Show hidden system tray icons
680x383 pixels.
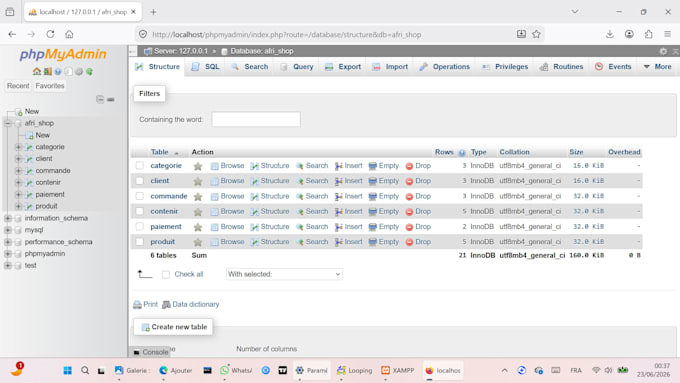(x=504, y=370)
